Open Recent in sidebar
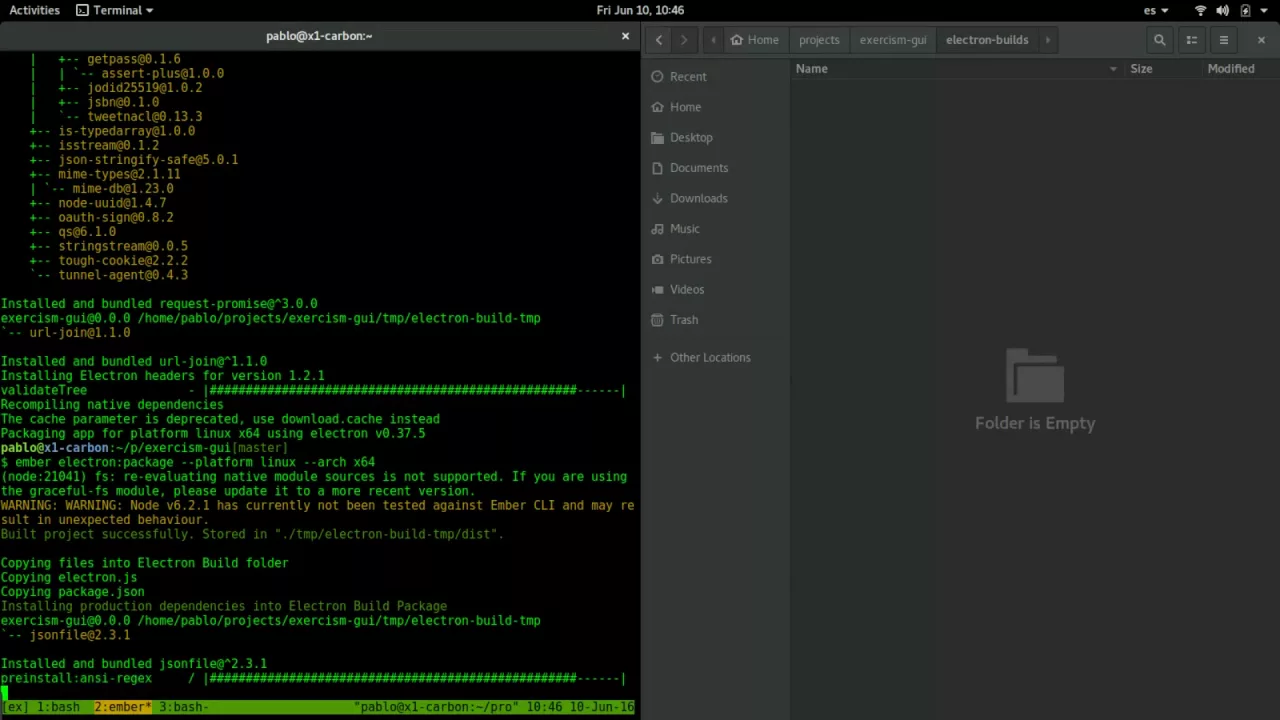Screen dimensions: 1280x720 (716, 77)
